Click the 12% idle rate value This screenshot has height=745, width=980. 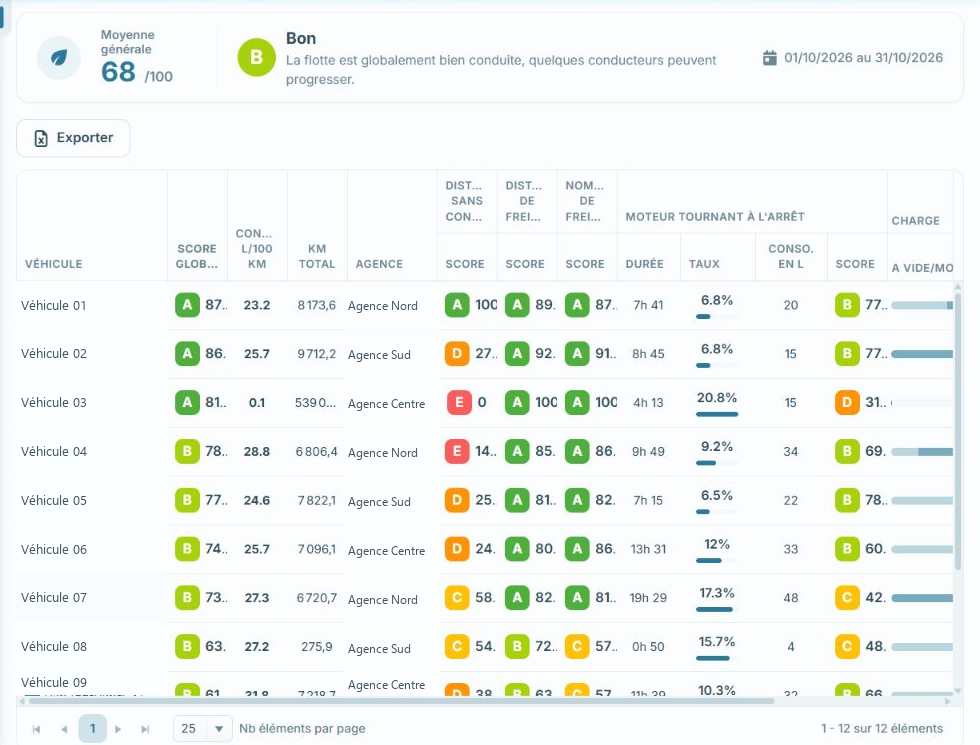point(717,544)
